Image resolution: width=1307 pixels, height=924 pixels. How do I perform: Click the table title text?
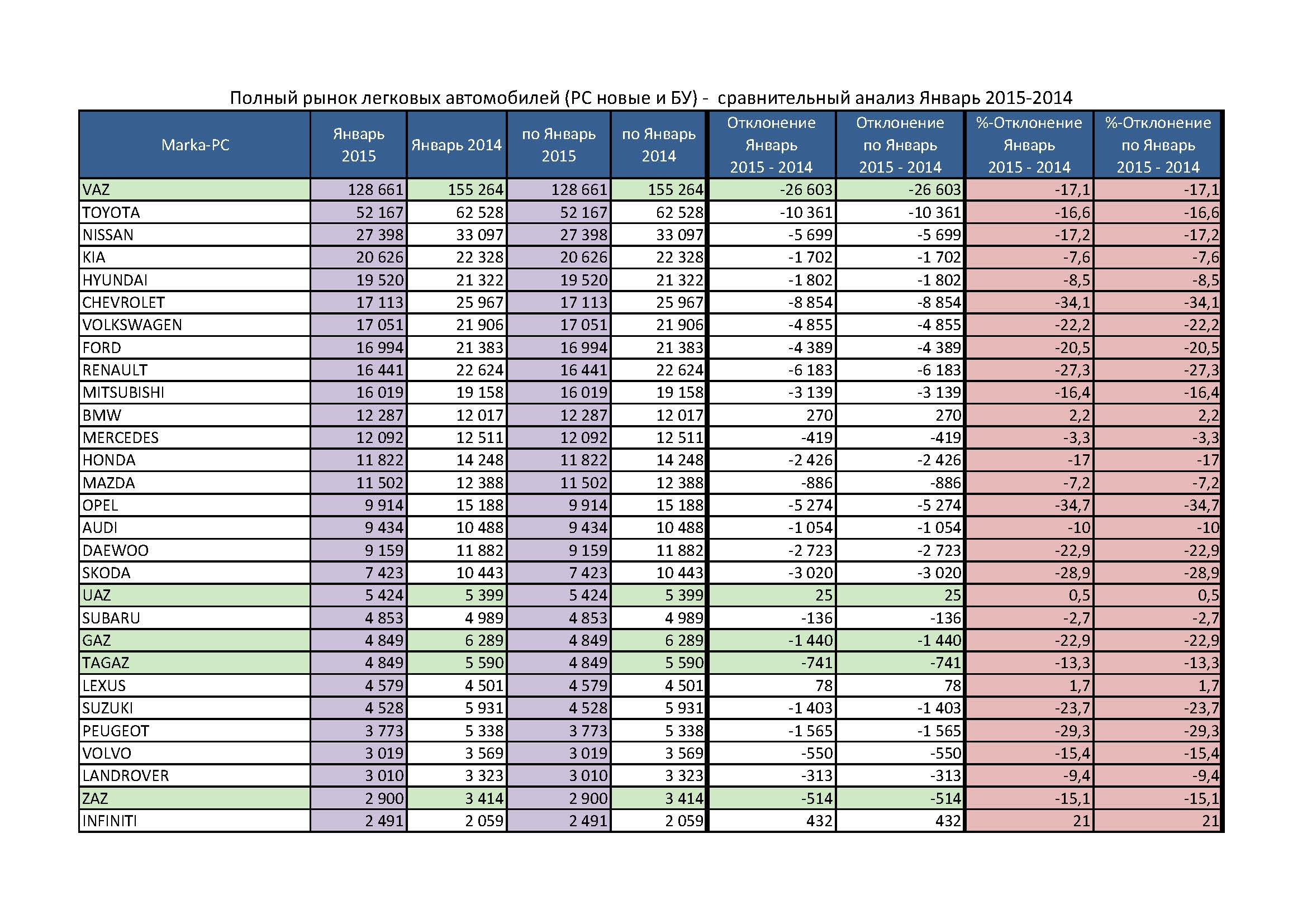[x=650, y=98]
